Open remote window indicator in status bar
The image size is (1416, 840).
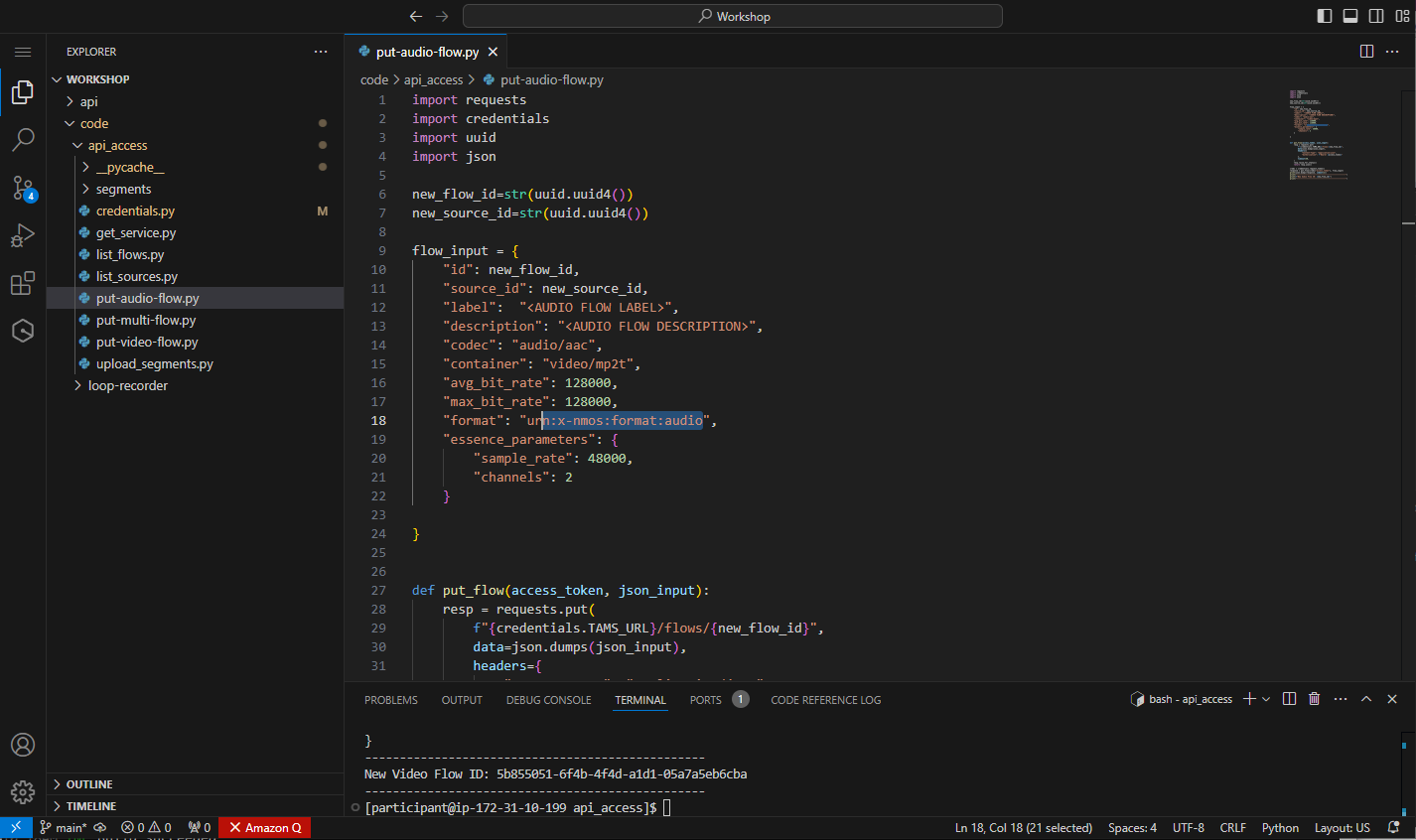click(x=16, y=827)
